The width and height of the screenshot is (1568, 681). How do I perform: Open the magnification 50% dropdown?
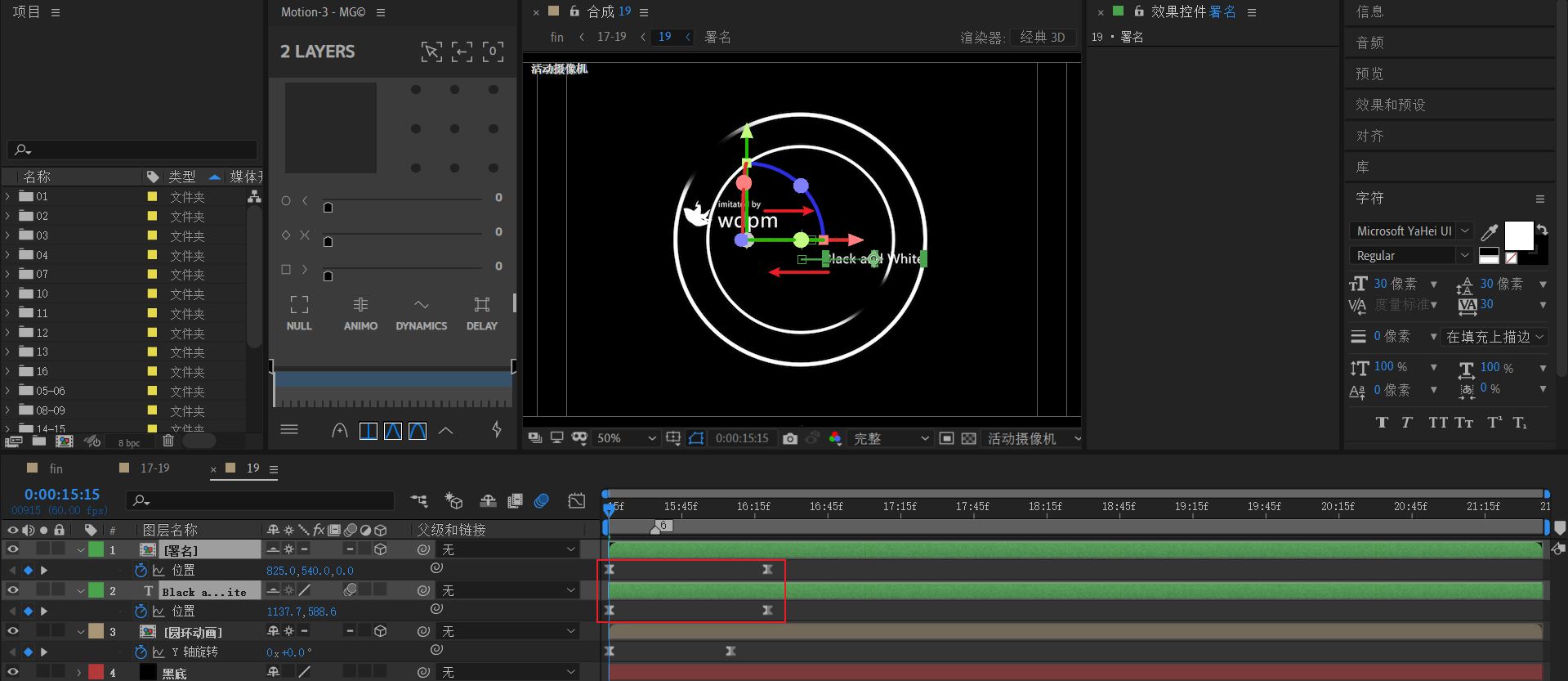(x=626, y=438)
